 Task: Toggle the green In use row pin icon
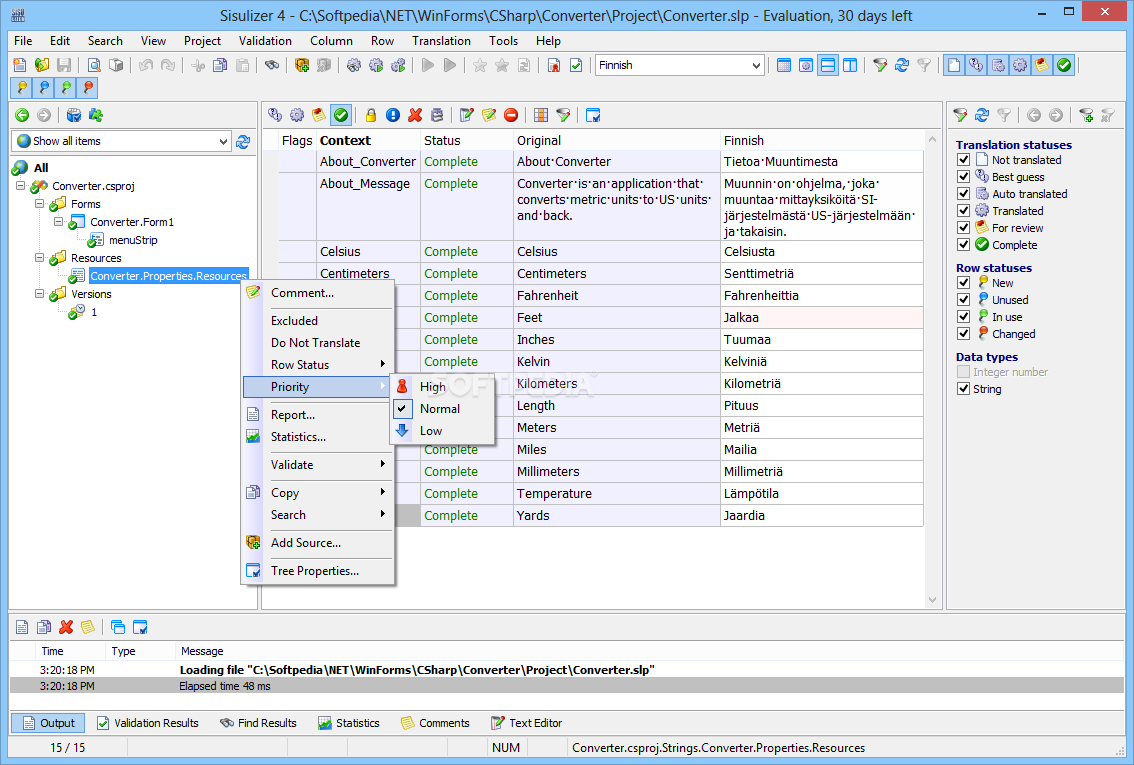(x=66, y=87)
